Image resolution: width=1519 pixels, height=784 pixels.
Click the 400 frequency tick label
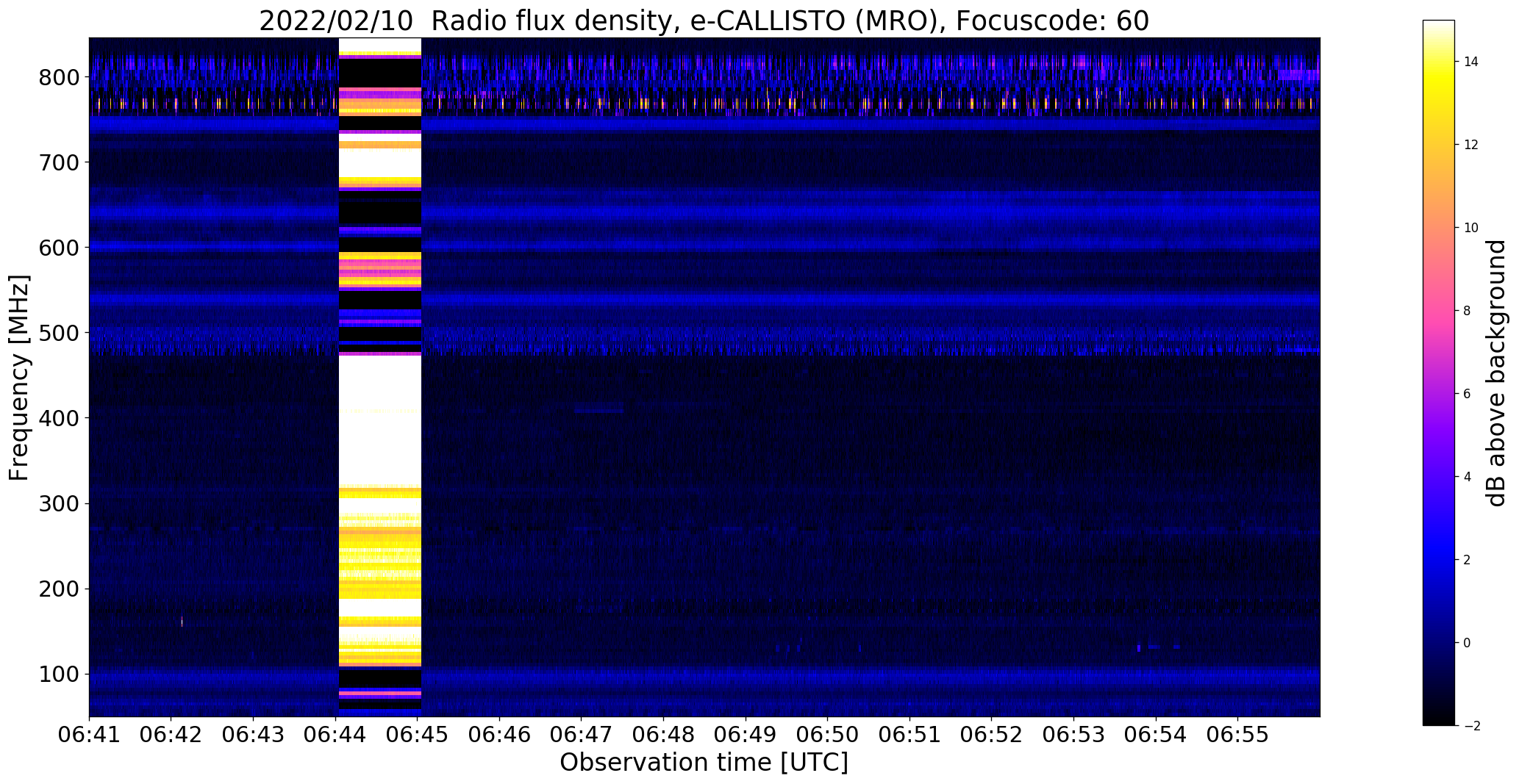click(58, 418)
